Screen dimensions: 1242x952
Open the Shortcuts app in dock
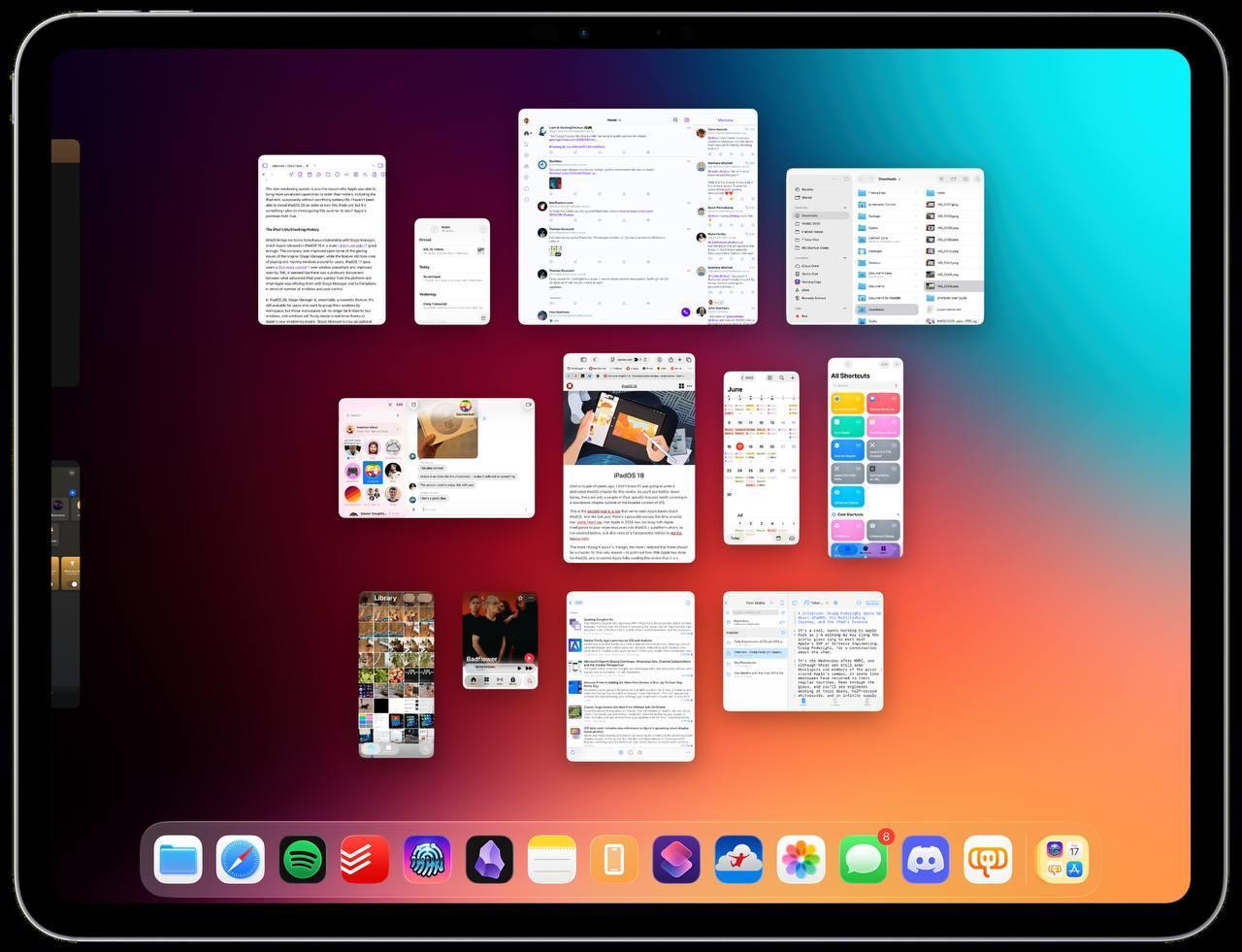coord(676,859)
